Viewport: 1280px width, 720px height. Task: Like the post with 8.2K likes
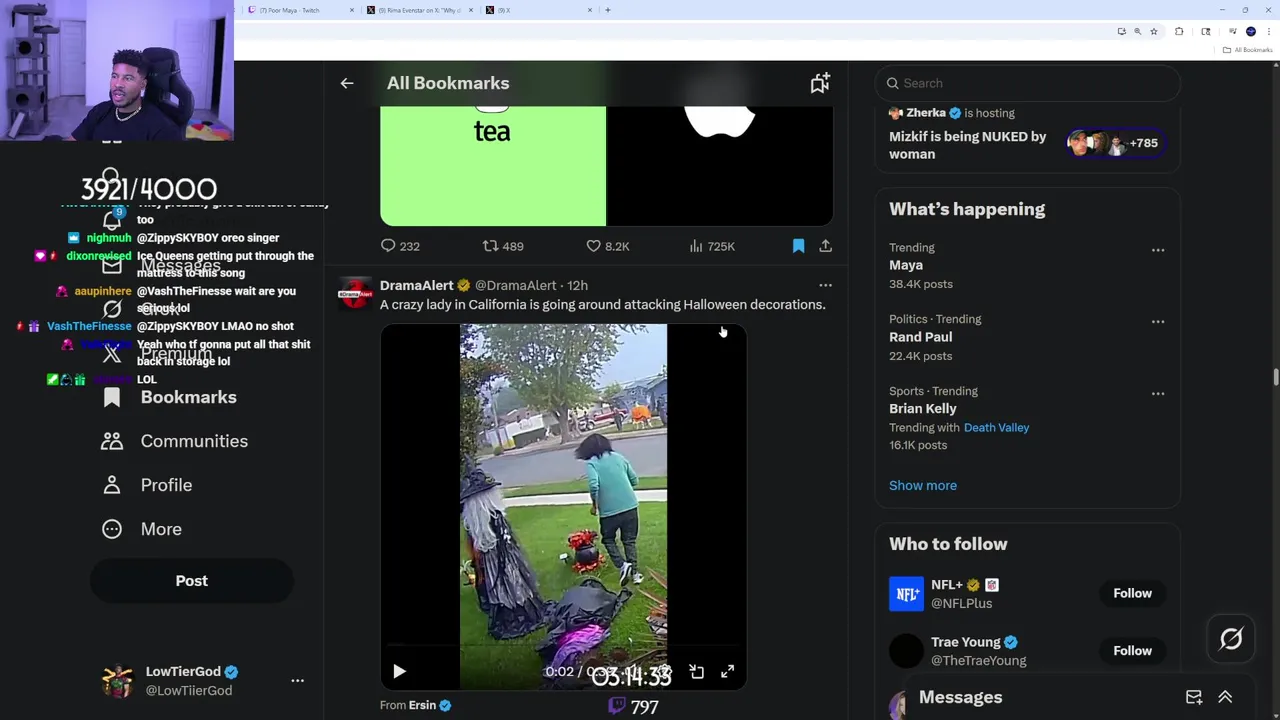tap(607, 246)
